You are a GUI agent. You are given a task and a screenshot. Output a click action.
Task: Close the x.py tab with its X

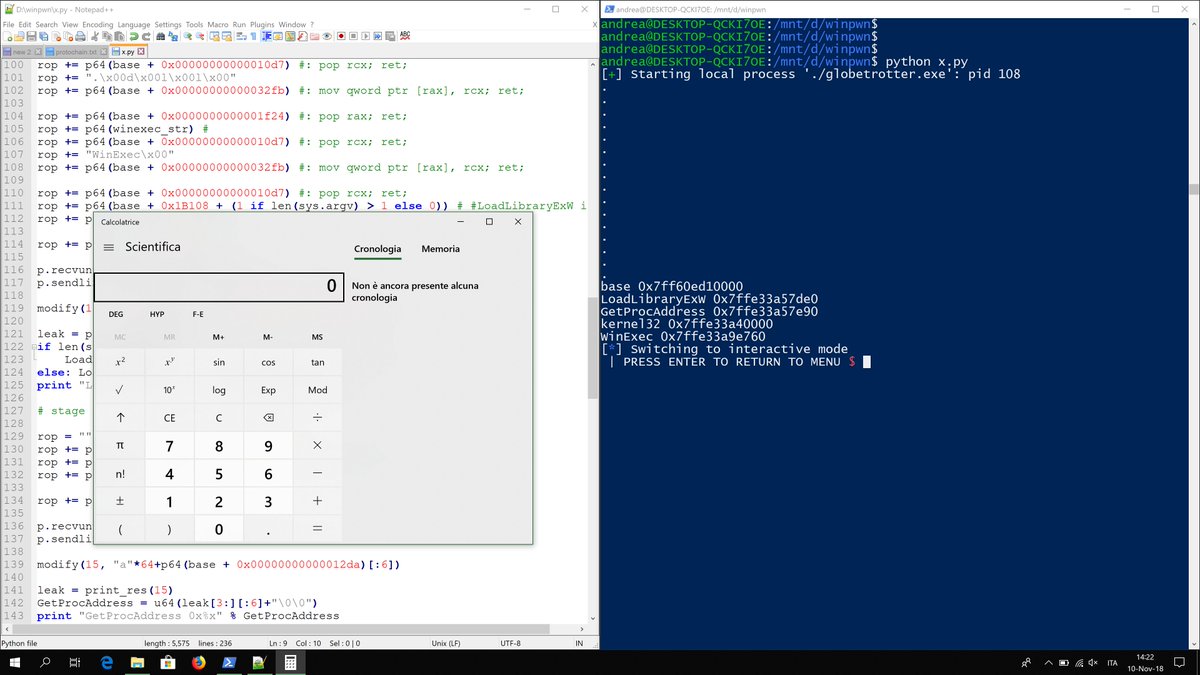[x=140, y=51]
